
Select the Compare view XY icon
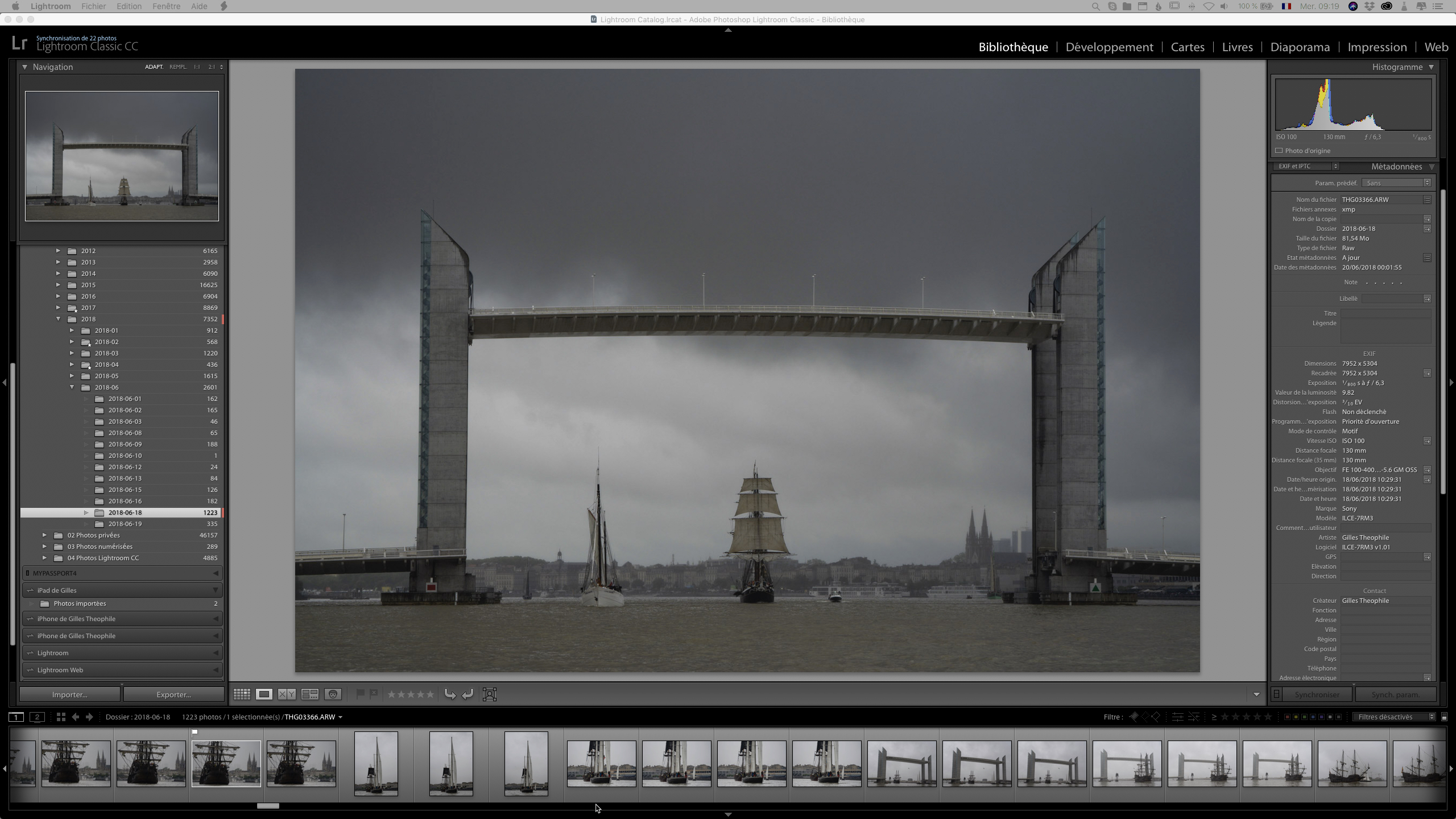point(287,694)
